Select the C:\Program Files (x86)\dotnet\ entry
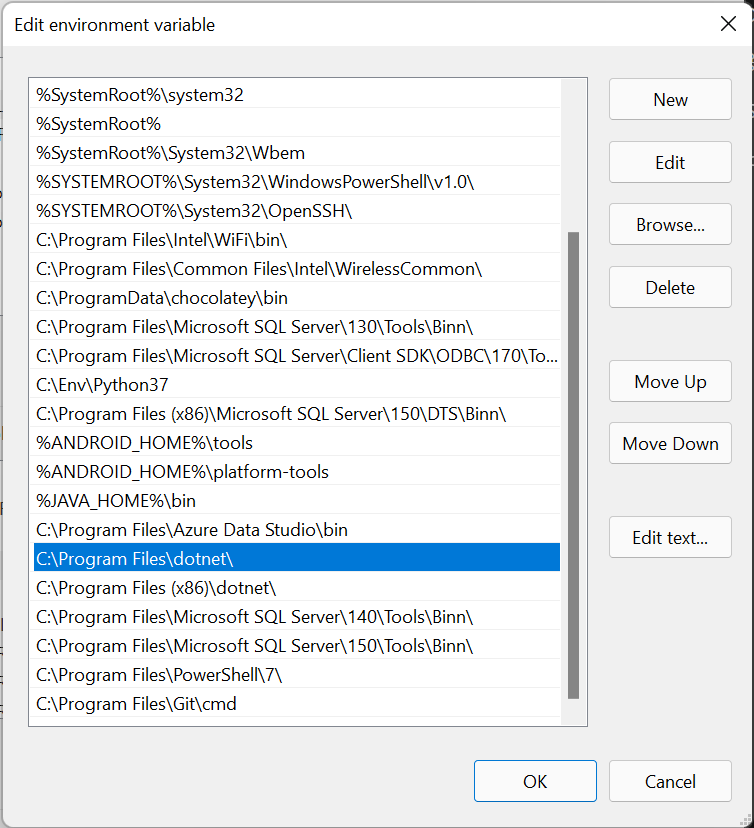Image resolution: width=754 pixels, height=828 pixels. point(155,588)
